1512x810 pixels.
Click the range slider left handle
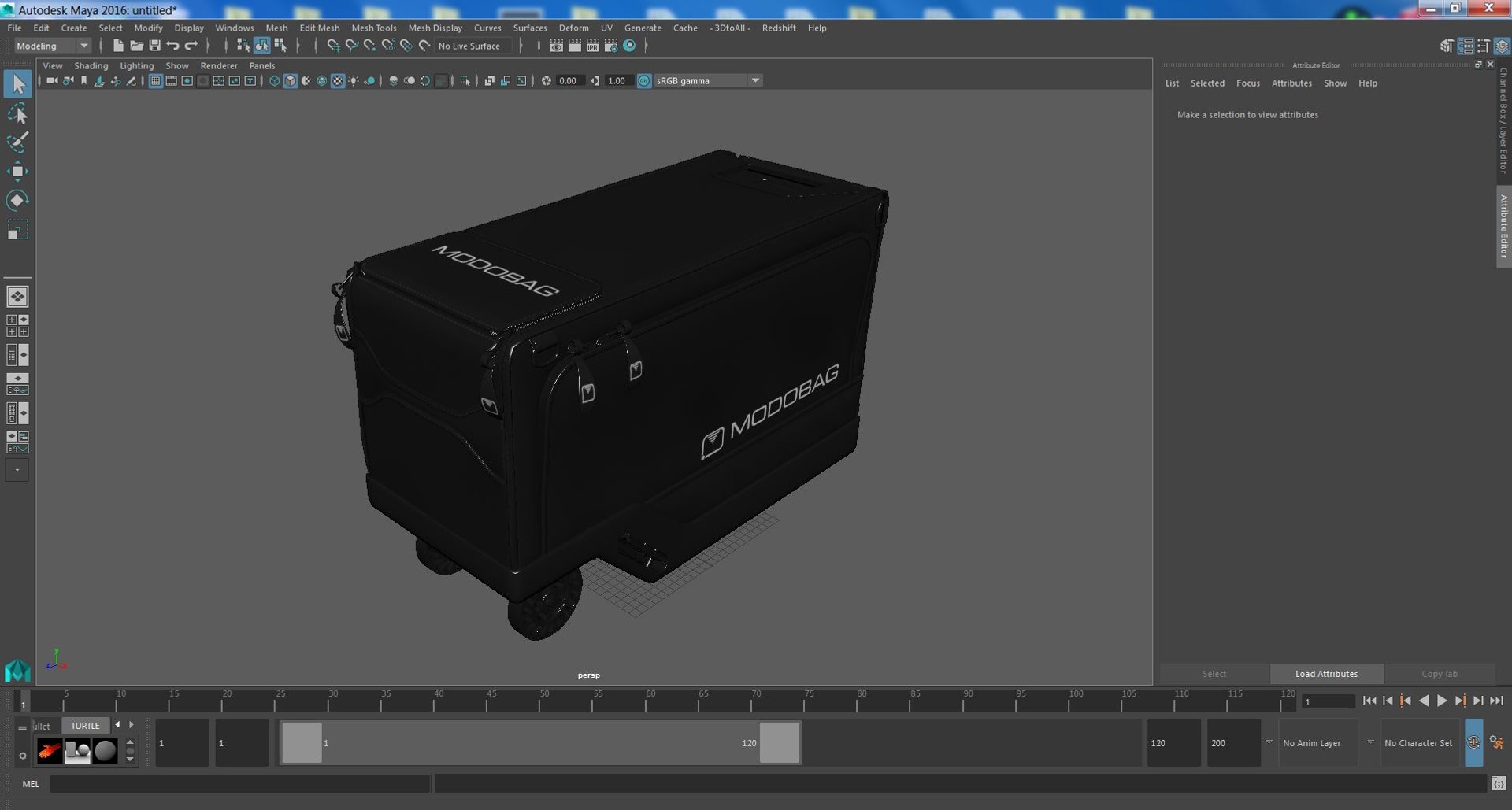[302, 742]
